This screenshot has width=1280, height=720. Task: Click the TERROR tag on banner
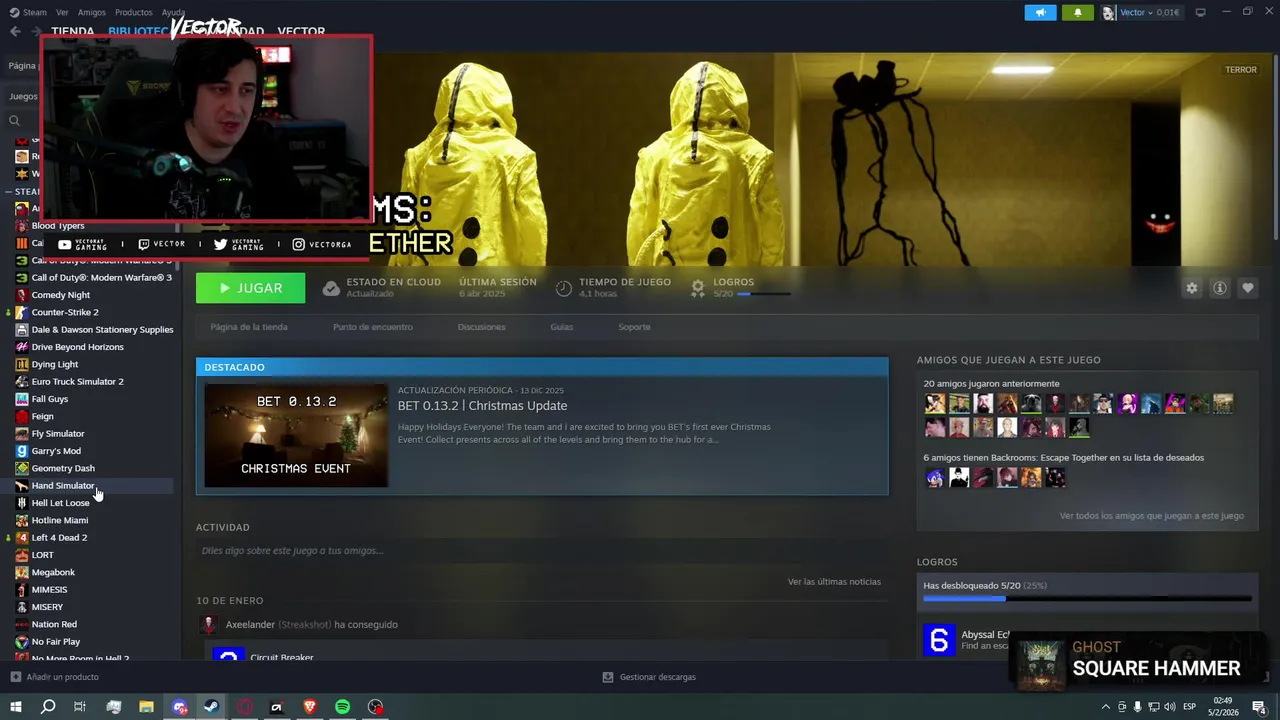tap(1241, 70)
